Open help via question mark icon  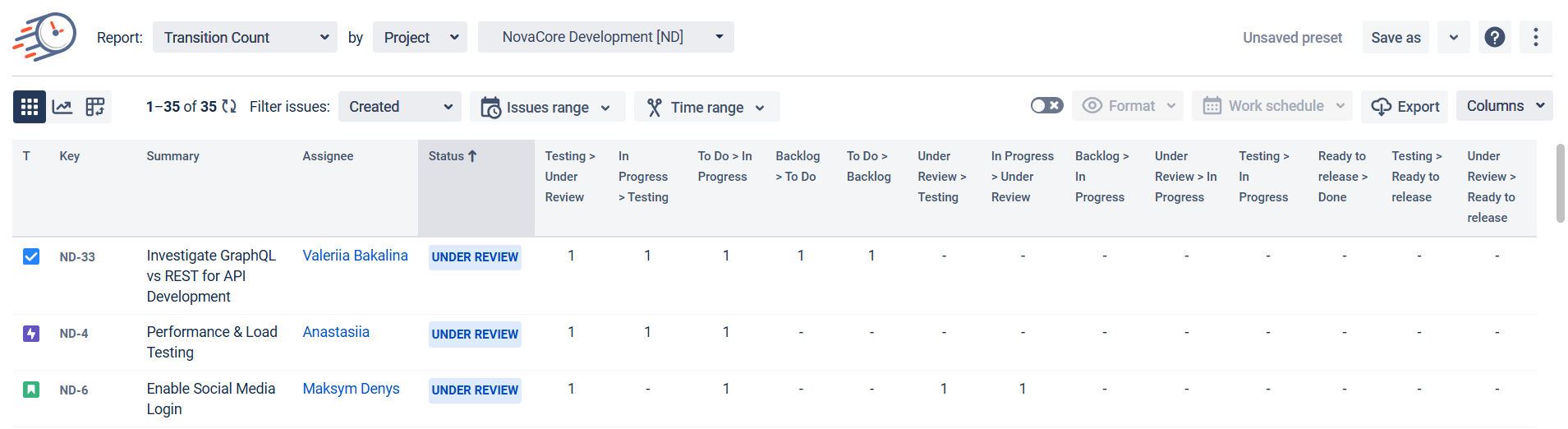point(1494,37)
